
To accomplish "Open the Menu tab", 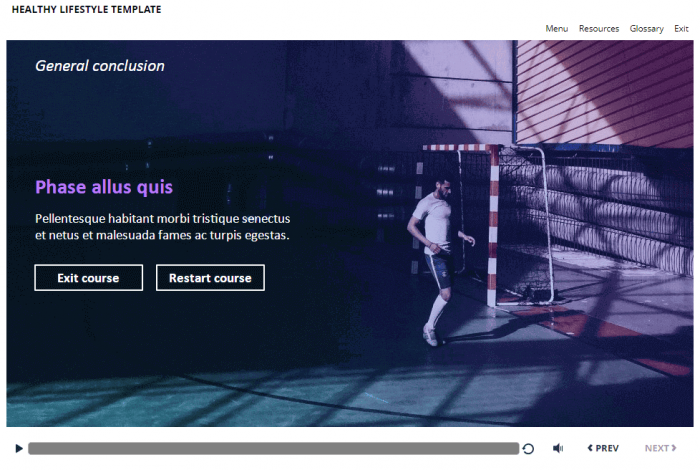I will click(557, 29).
